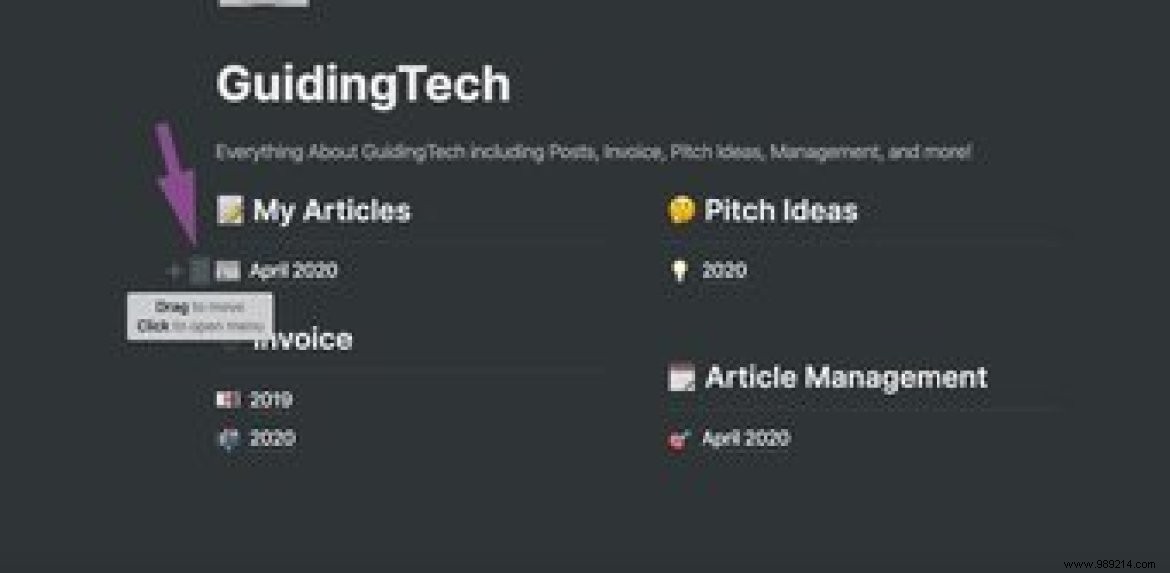Open April 2020 page under Article Management
This screenshot has width=1170, height=573.
click(x=745, y=439)
